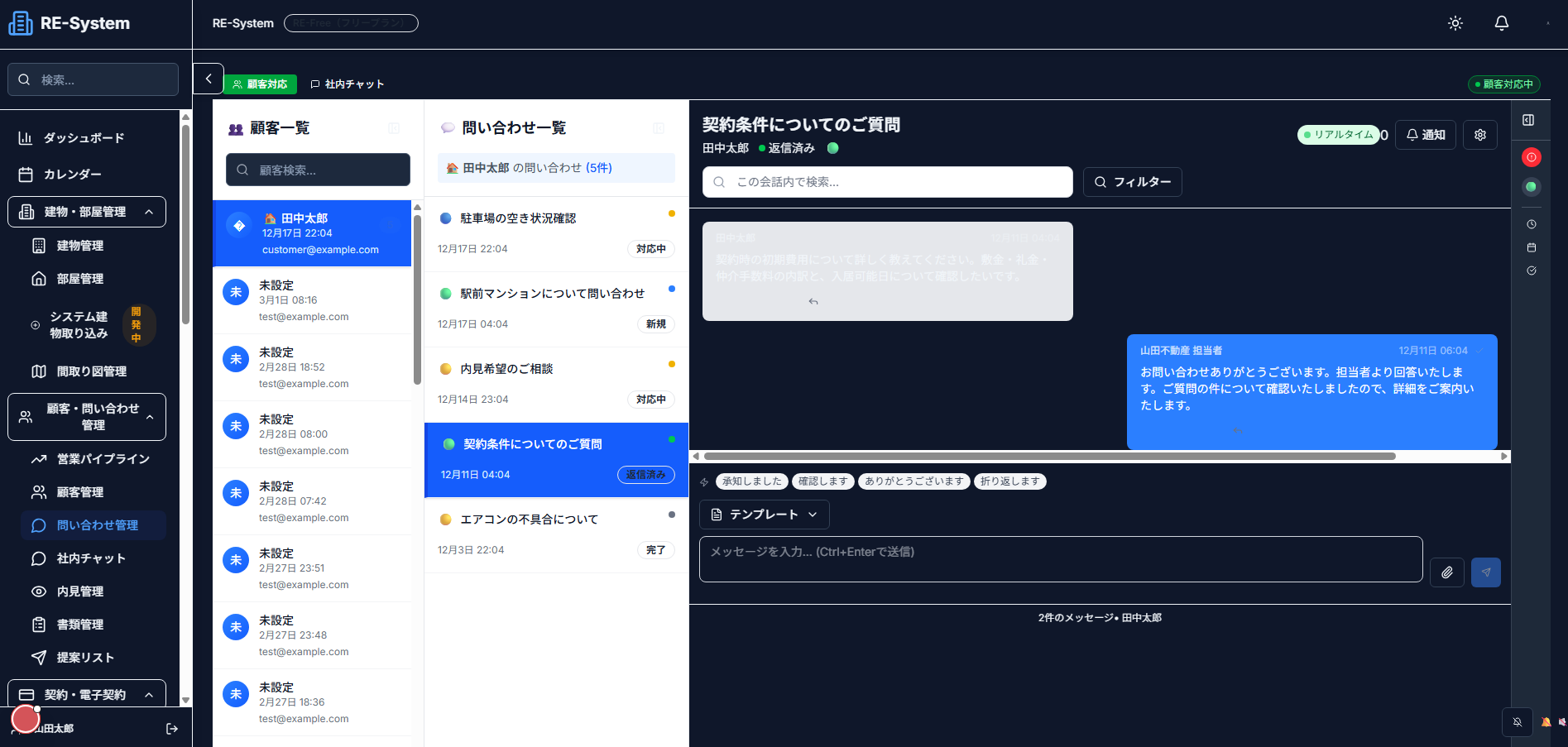Click the send message paper-plane button
Image resolution: width=1568 pixels, height=747 pixels.
1486,572
